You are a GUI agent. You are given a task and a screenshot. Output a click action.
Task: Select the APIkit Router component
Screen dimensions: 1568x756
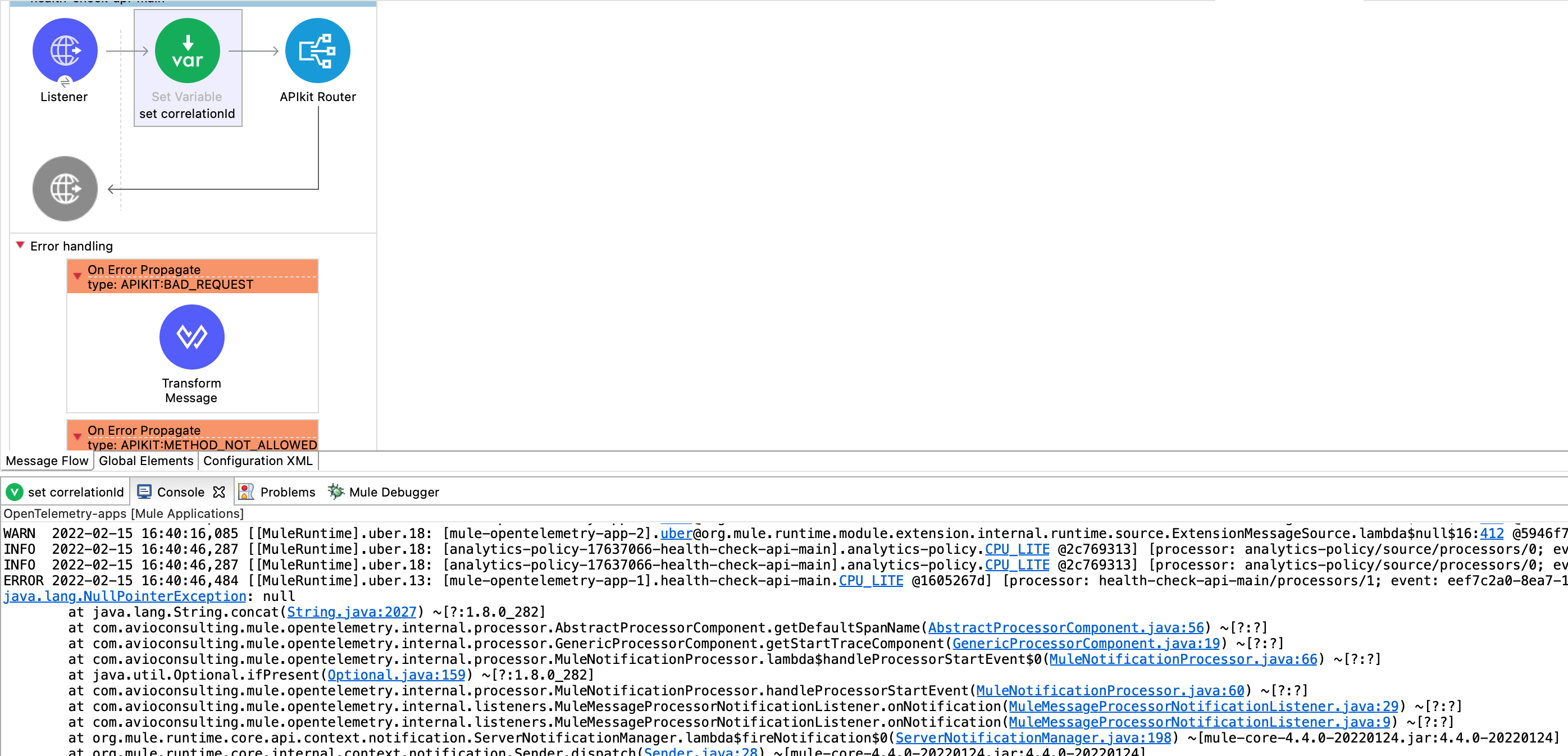tap(318, 51)
